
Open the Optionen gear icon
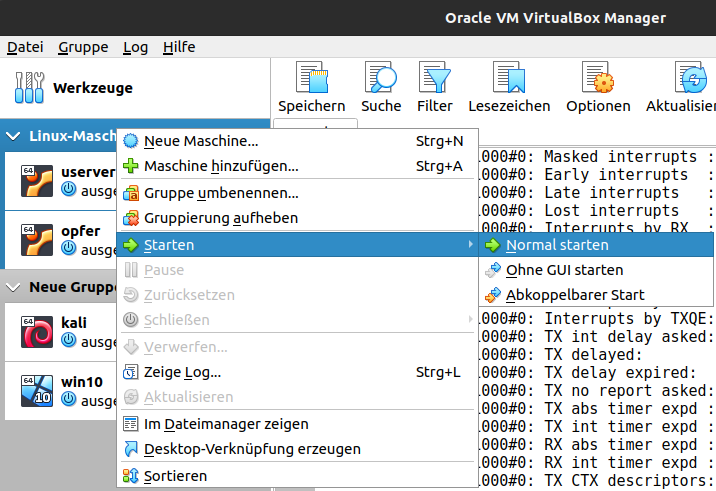coord(598,77)
